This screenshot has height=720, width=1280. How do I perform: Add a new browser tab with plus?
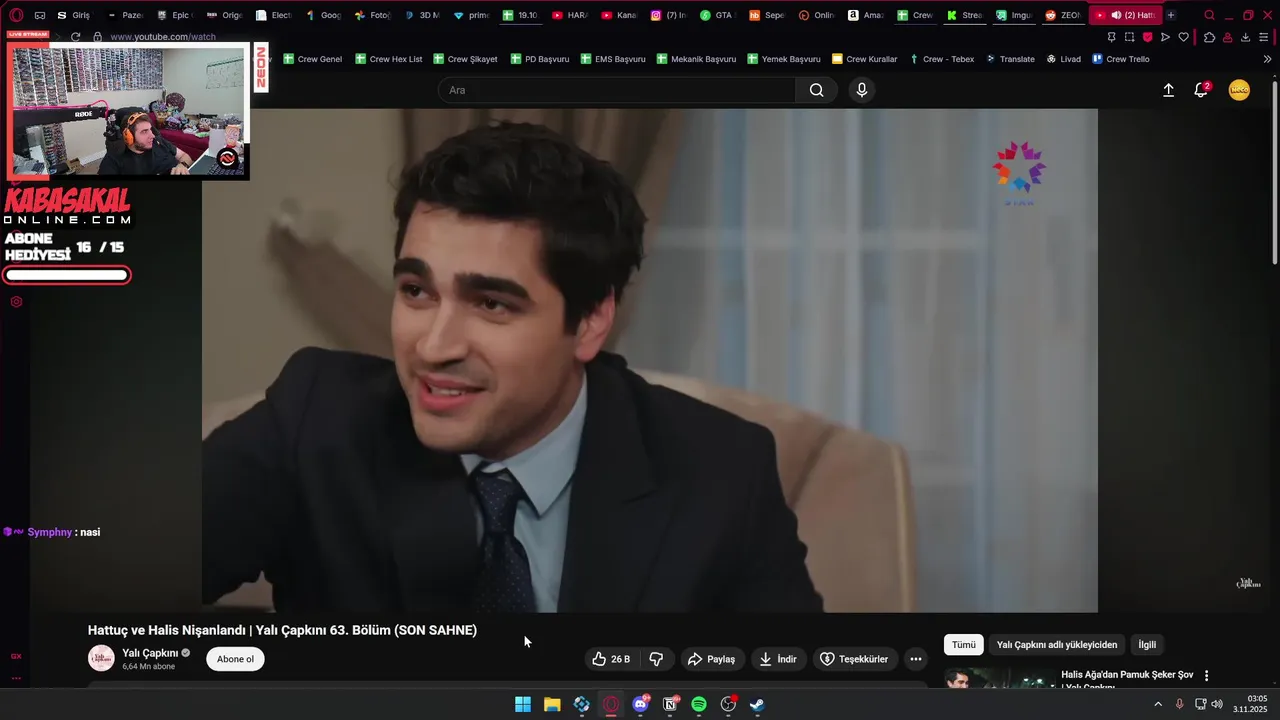pos(1171,15)
